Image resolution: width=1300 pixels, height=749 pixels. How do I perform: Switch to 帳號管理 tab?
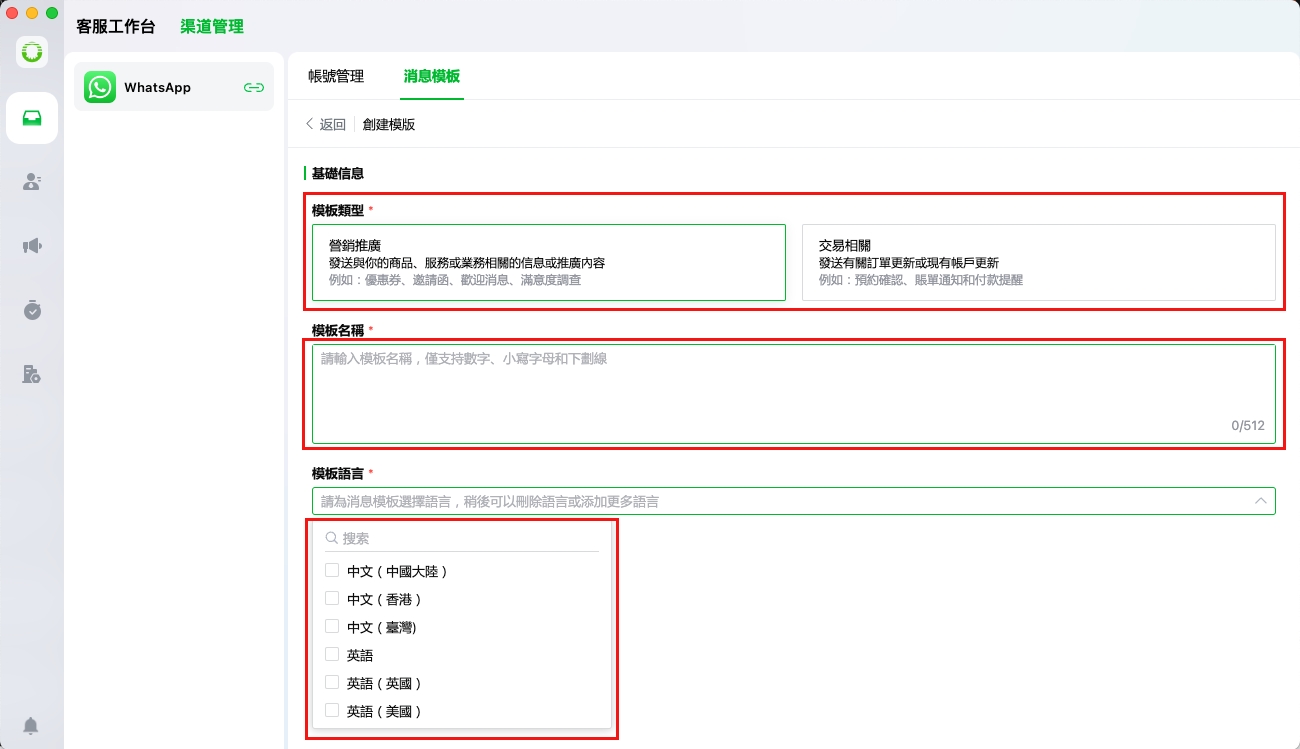point(336,77)
